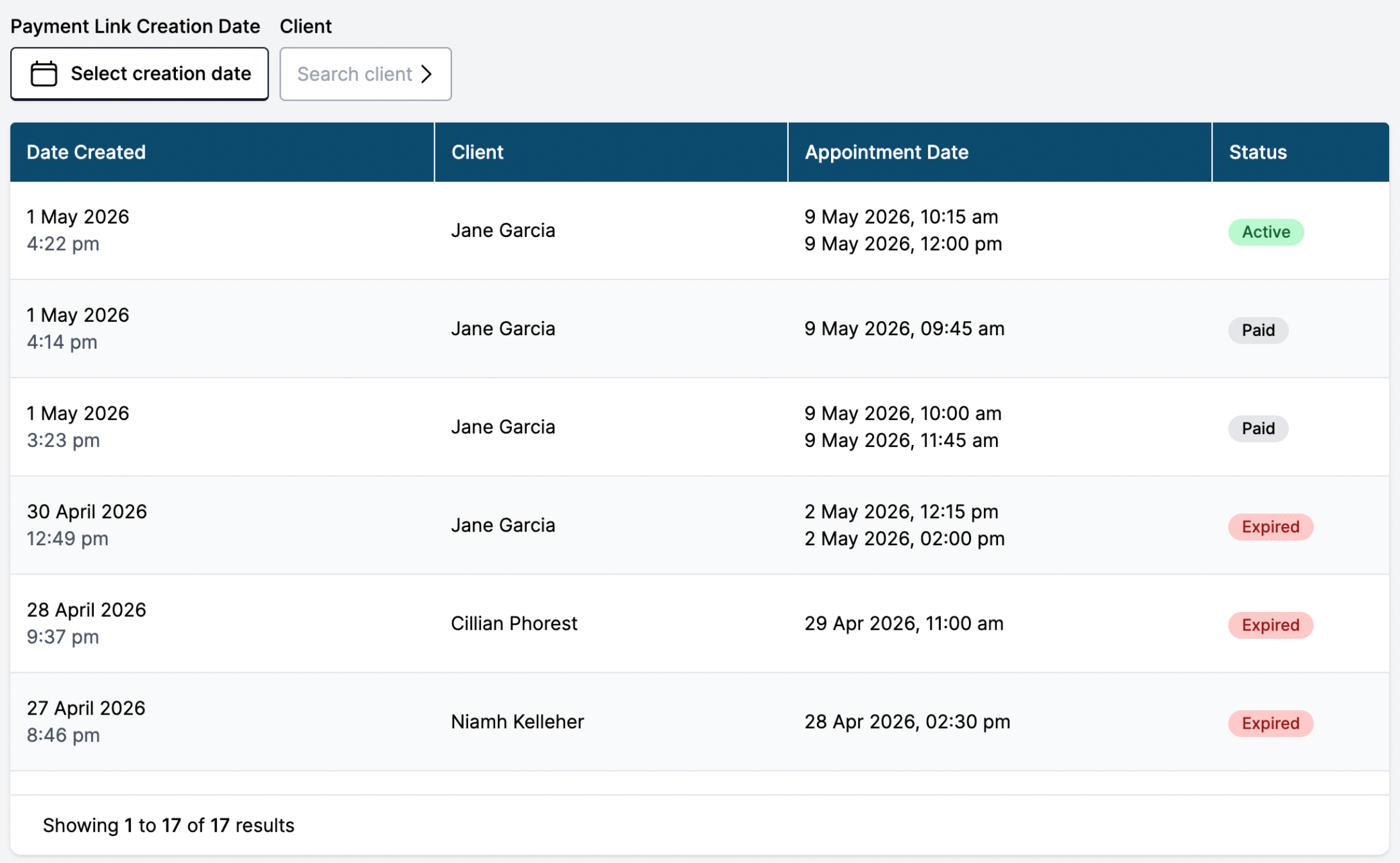Image resolution: width=1400 pixels, height=863 pixels.
Task: Click appointment 9 May 2026, 12:00 pm
Action: pyautogui.click(x=903, y=244)
